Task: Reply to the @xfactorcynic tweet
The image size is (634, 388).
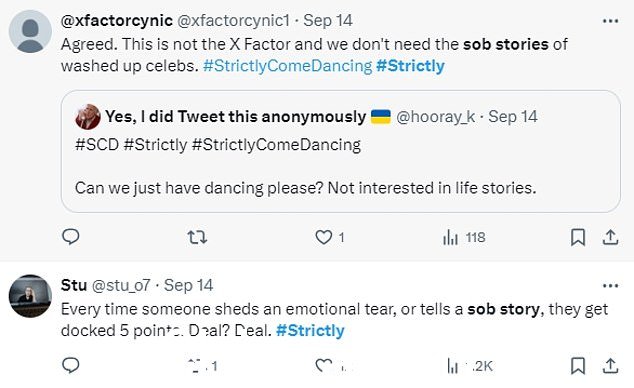Action: pos(70,237)
